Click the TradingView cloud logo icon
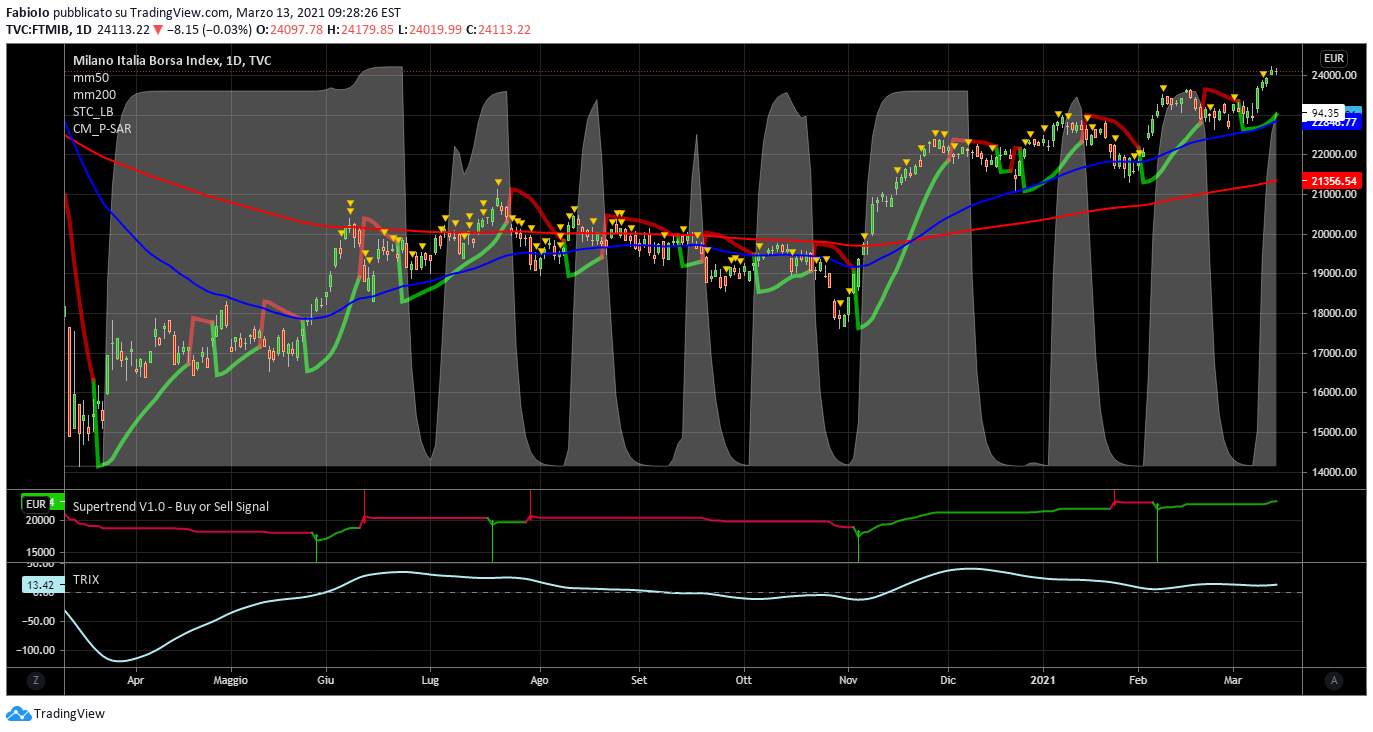The height and width of the screenshot is (732, 1373). click(18, 714)
